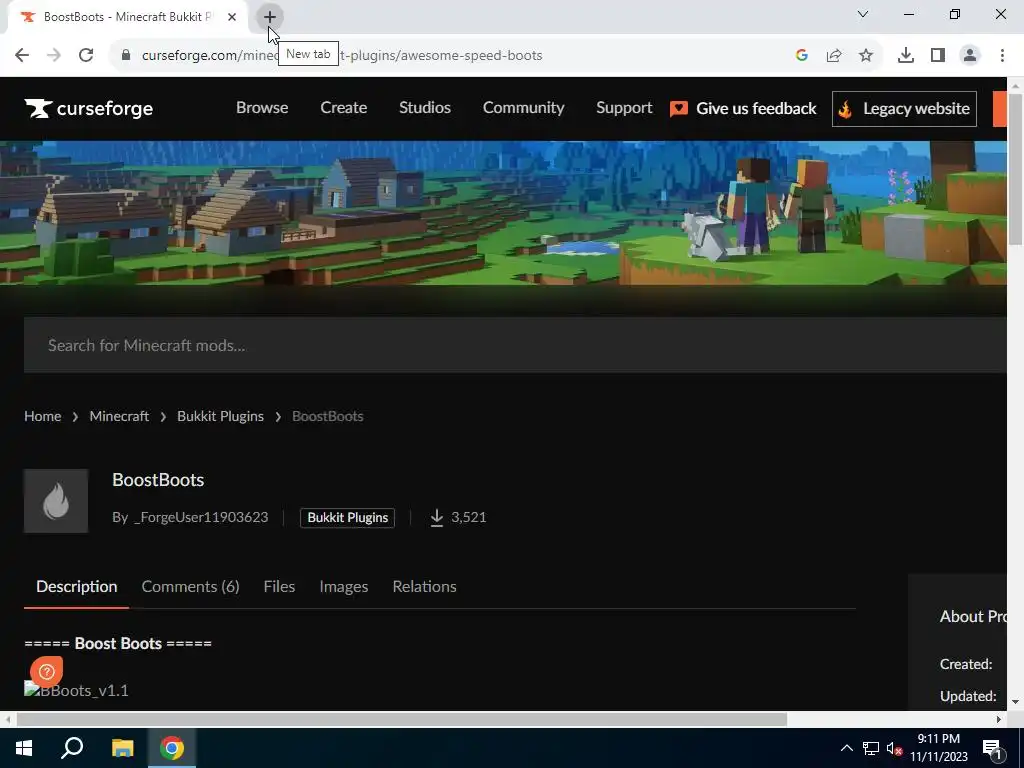Open the orange help question-mark bubble

pos(46,671)
